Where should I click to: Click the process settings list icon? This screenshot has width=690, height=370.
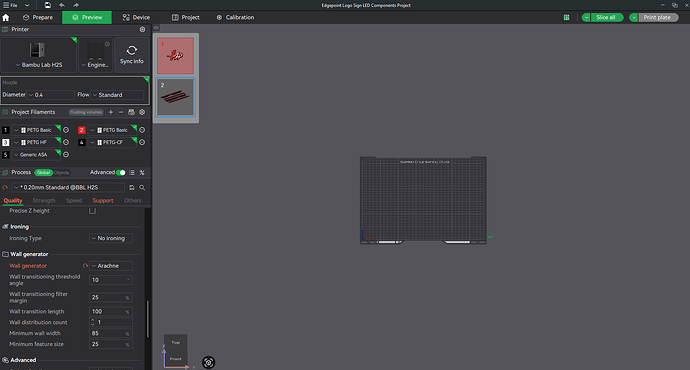132,172
